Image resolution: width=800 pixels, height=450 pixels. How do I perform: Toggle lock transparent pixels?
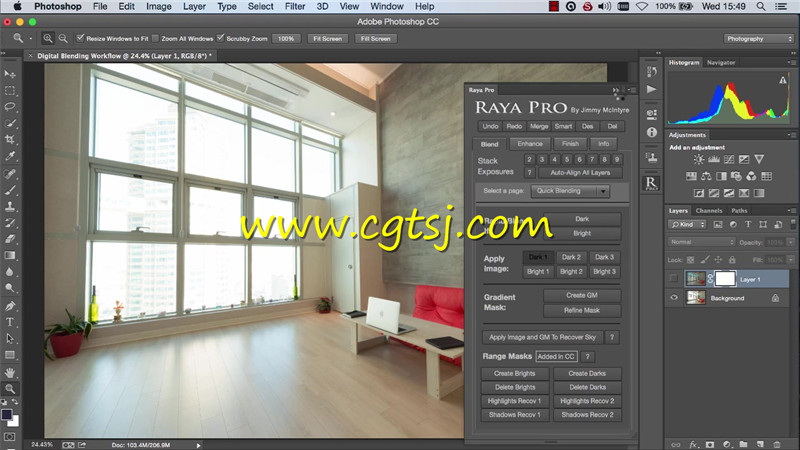coord(690,260)
